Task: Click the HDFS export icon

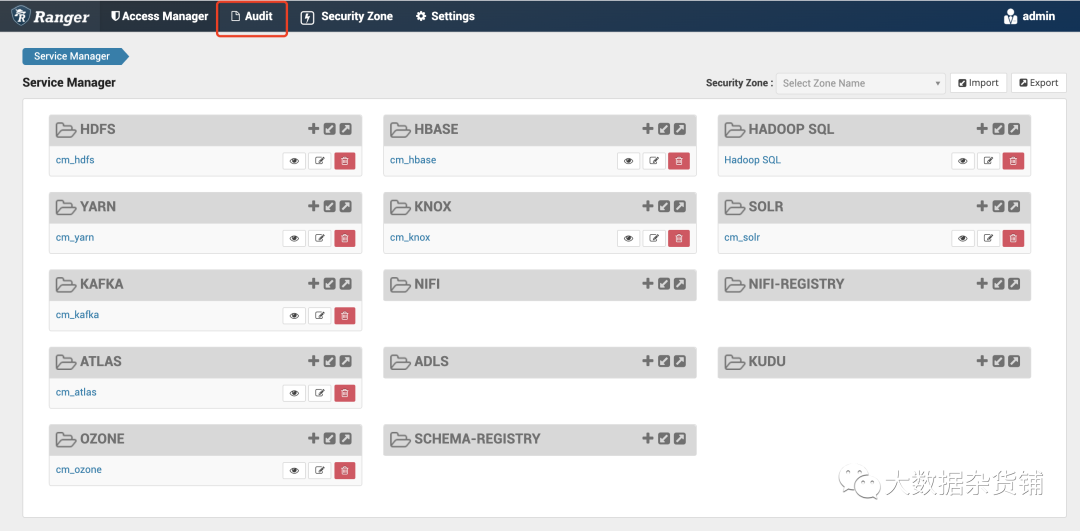Action: (346, 129)
